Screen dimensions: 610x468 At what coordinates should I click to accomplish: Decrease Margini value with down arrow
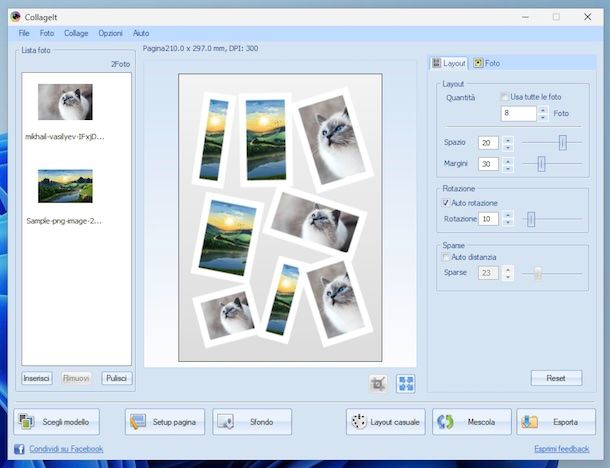507,168
